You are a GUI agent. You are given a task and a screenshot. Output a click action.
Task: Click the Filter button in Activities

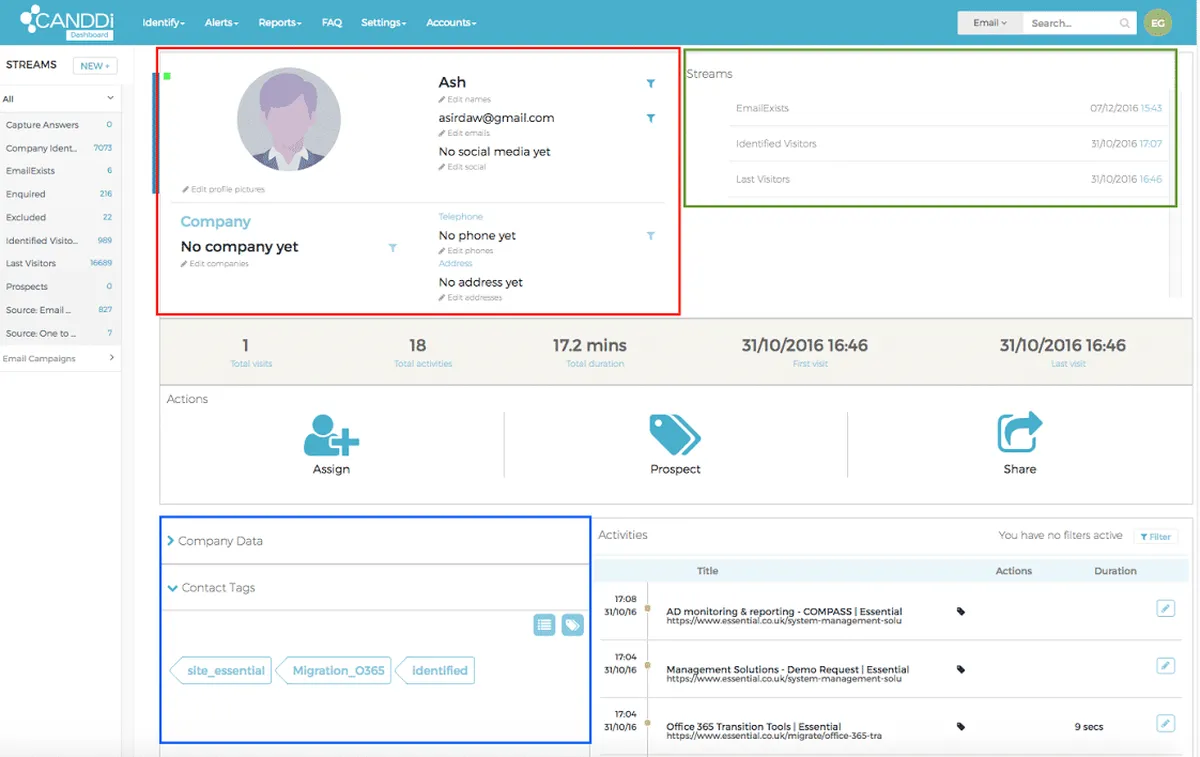(1155, 537)
